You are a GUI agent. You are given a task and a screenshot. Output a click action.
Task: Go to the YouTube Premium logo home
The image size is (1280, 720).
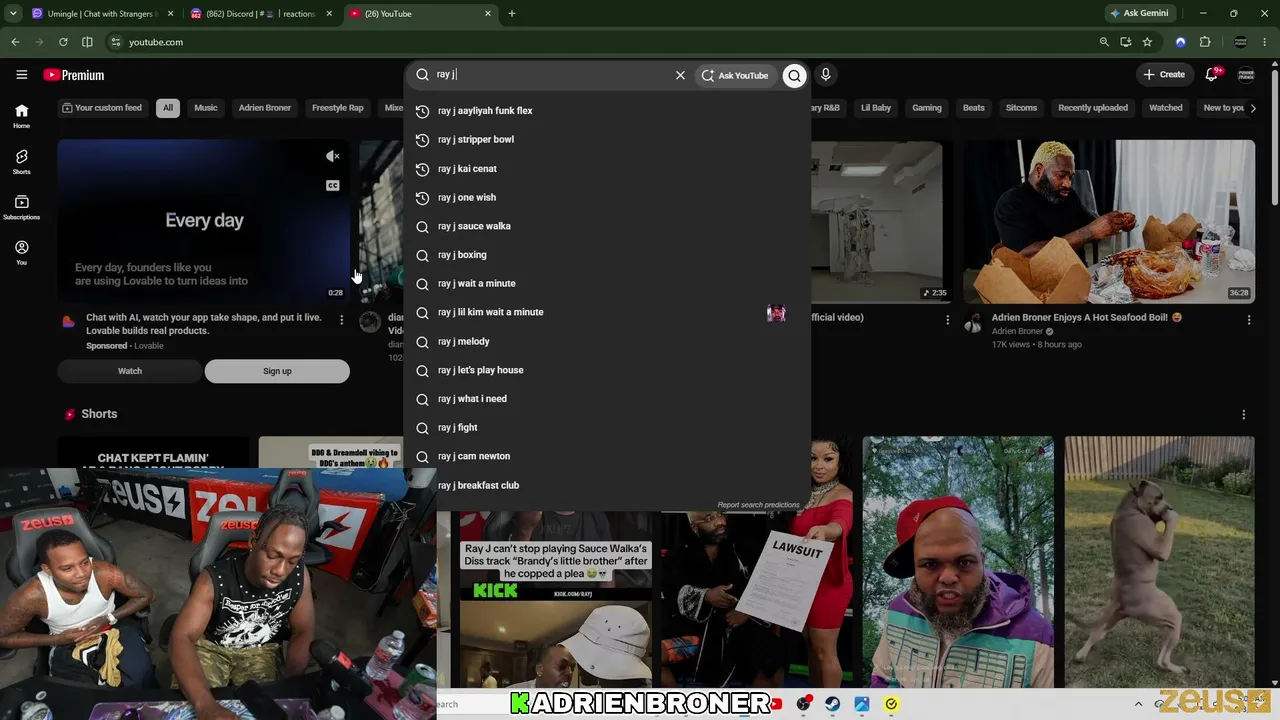[74, 75]
